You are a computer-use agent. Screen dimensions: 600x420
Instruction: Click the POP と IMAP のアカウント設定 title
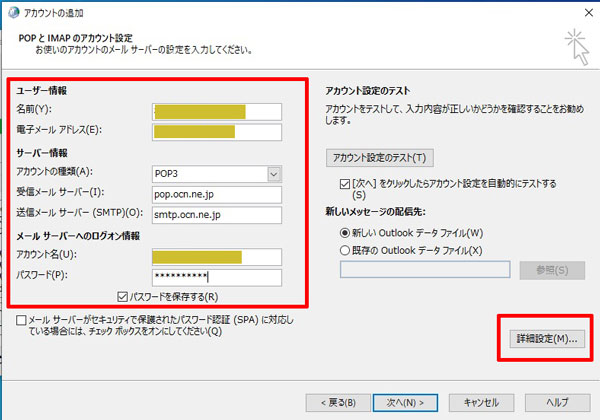click(75, 38)
